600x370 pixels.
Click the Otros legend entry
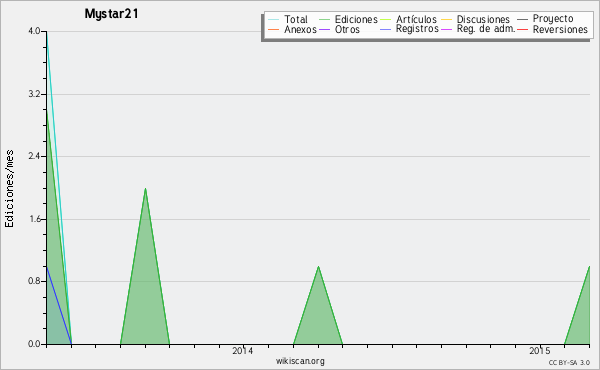339,29
